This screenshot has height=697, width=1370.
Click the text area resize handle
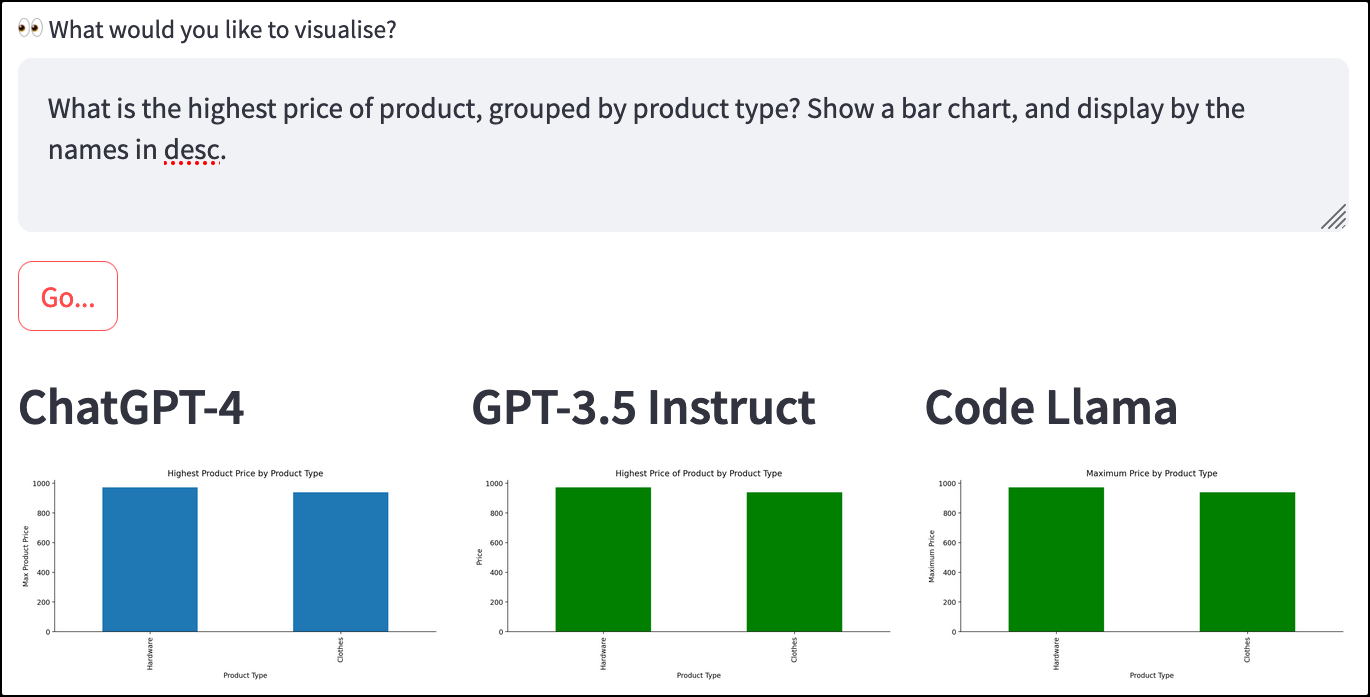coord(1333,217)
